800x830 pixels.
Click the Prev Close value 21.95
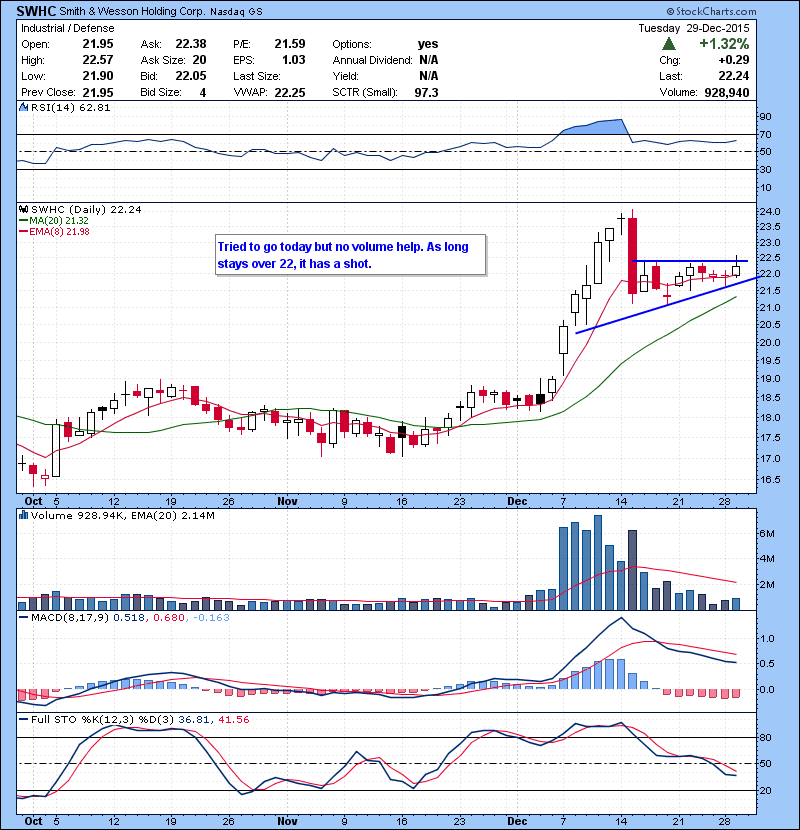tap(98, 93)
